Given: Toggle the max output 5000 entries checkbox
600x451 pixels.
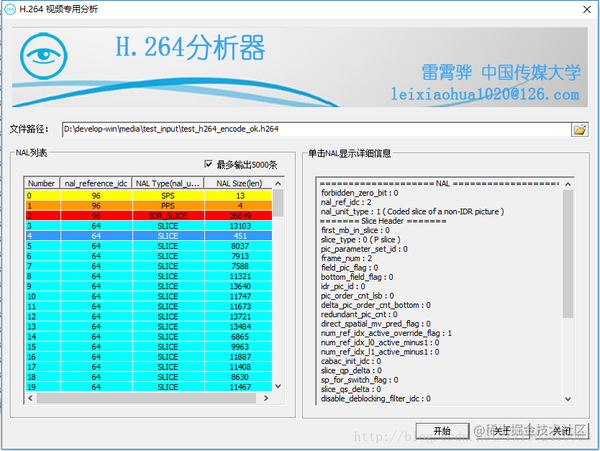Looking at the screenshot, I should 208,164.
